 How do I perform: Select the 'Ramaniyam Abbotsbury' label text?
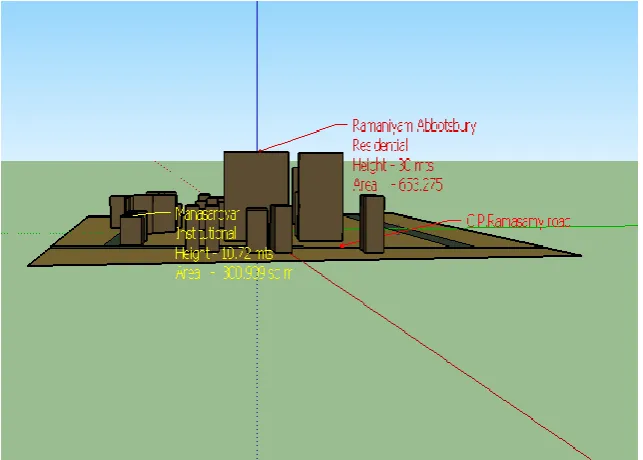coord(414,126)
